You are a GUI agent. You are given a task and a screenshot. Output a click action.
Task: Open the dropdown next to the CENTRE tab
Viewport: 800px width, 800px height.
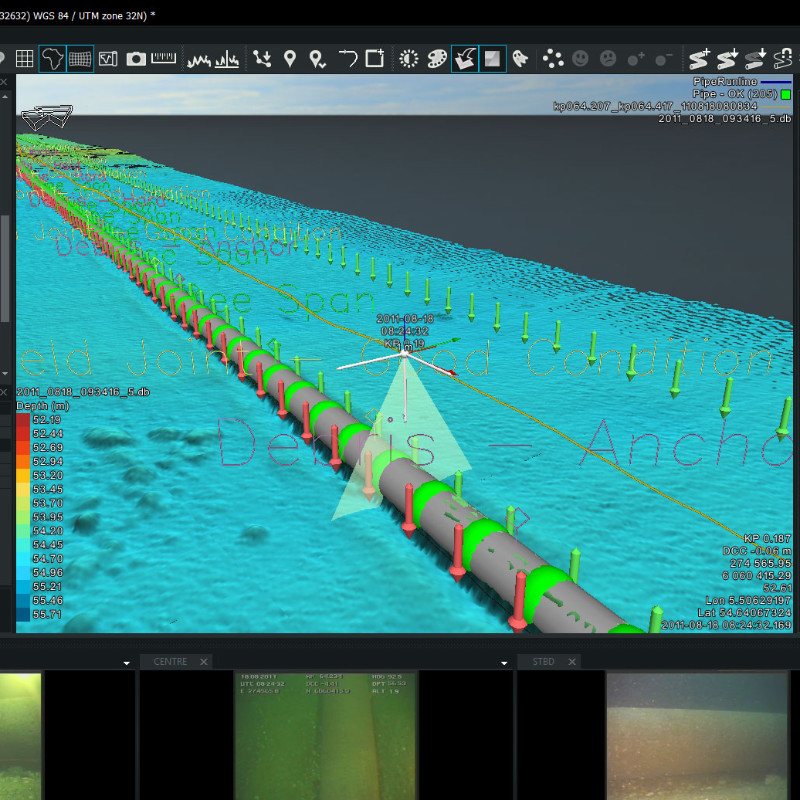tap(126, 662)
